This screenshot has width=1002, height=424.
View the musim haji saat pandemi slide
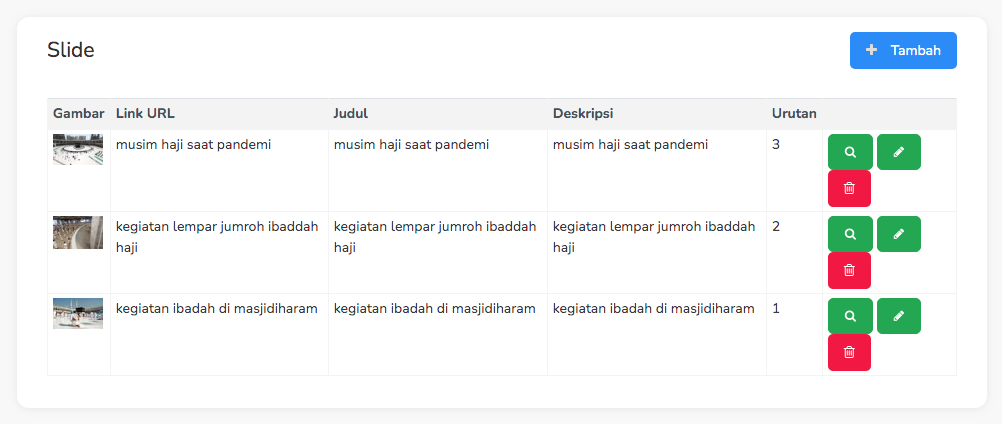pos(850,152)
